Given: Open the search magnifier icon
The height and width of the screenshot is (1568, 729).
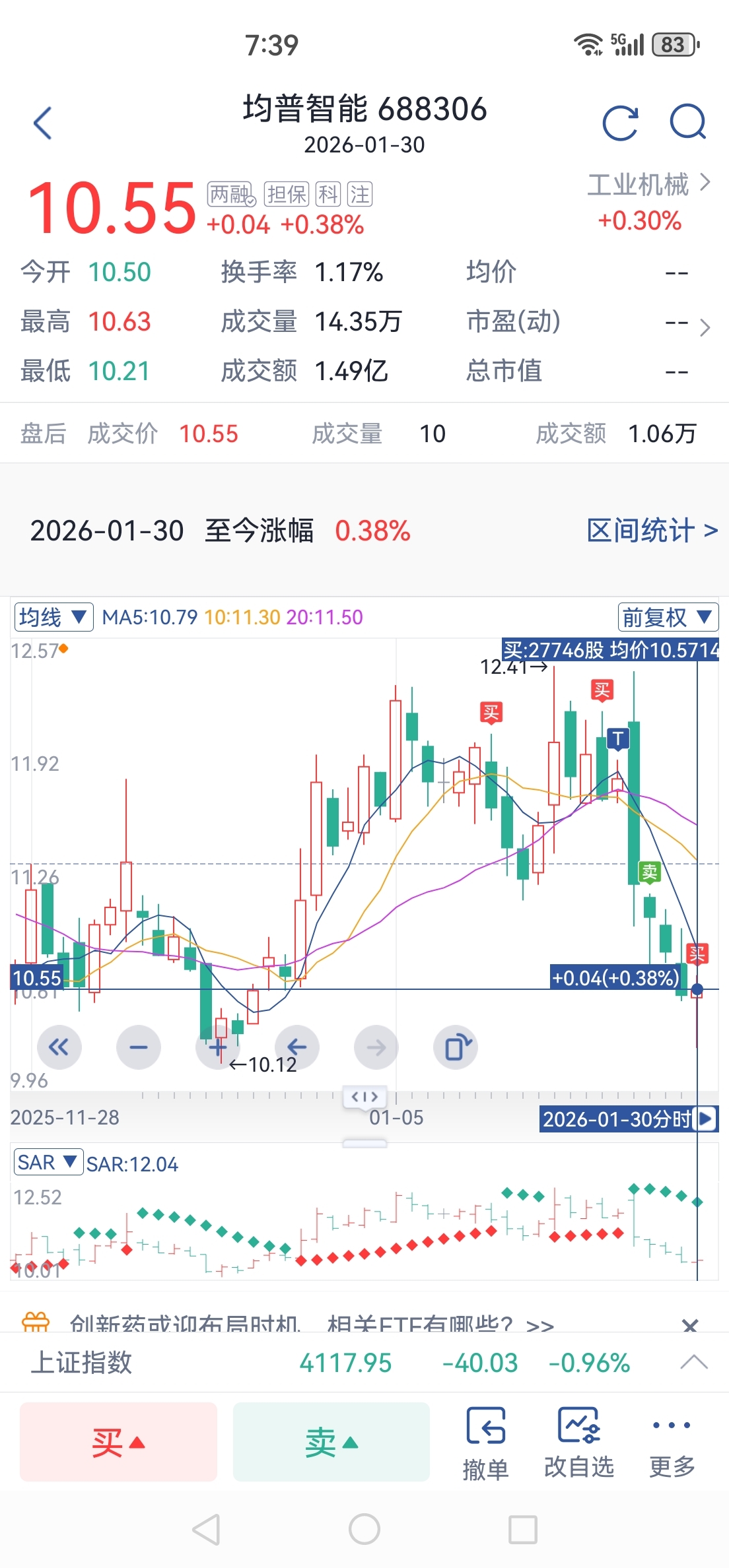Looking at the screenshot, I should (x=688, y=122).
